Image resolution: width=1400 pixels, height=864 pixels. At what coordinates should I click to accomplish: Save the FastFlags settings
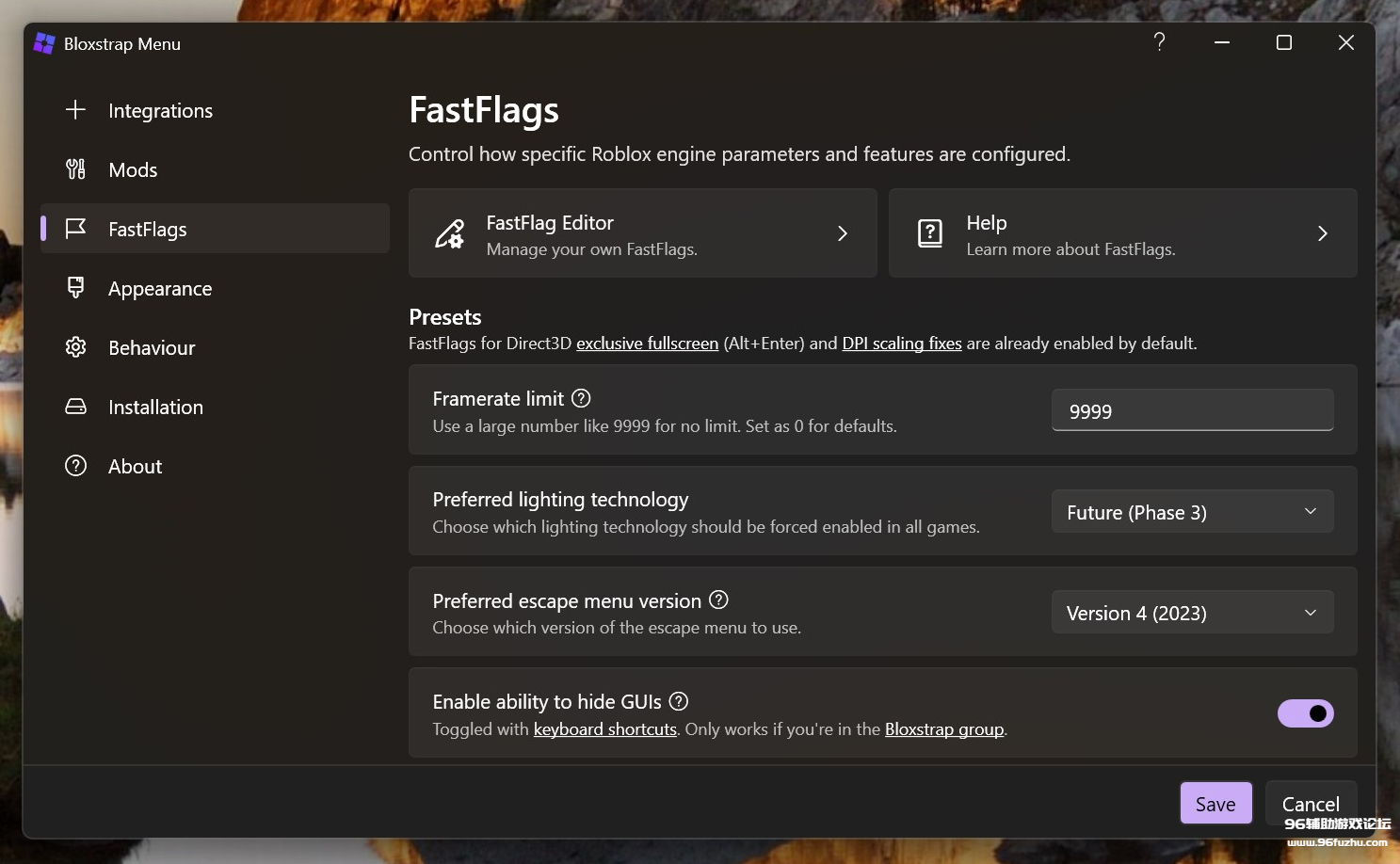(x=1215, y=804)
